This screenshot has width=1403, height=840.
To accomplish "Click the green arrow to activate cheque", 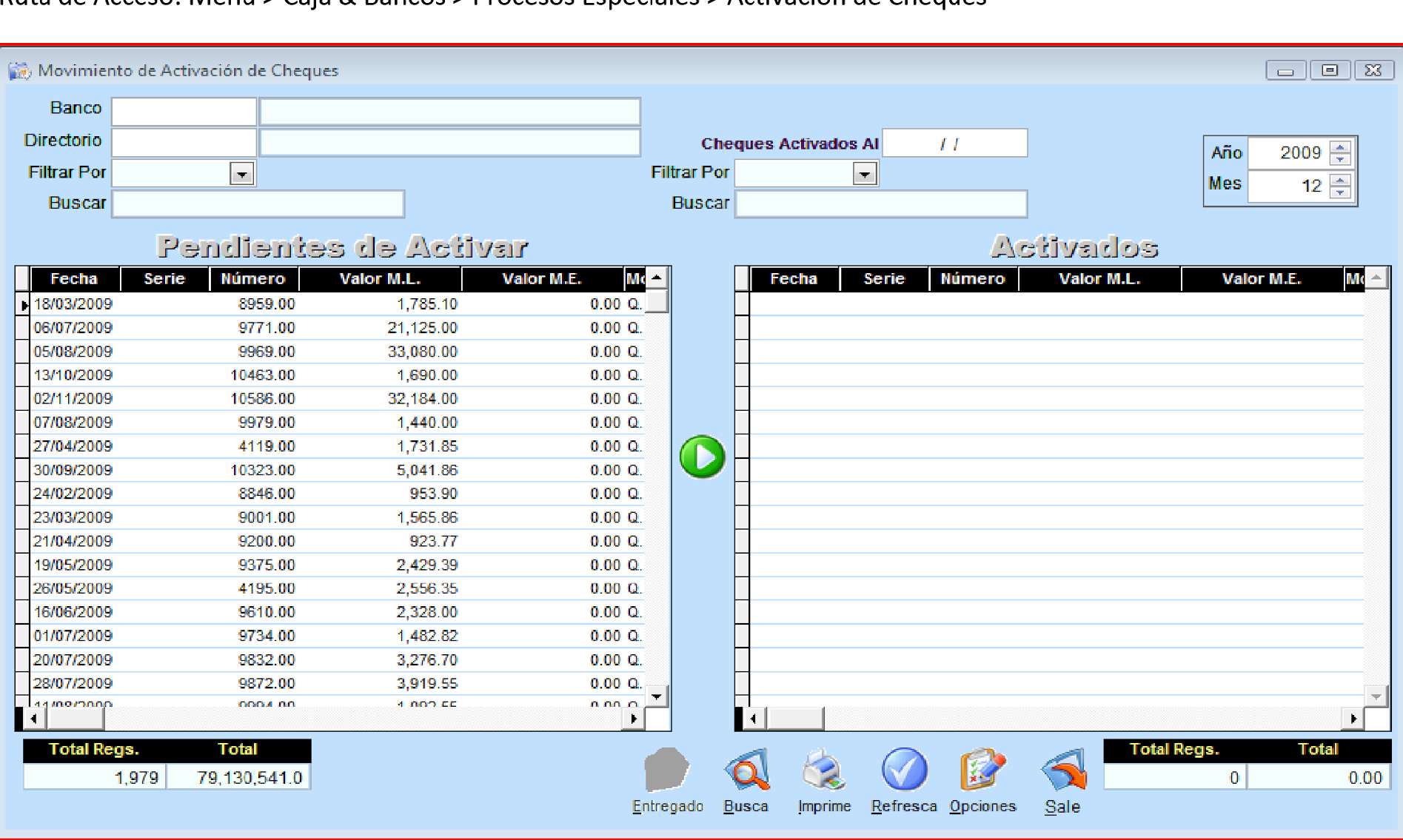I will pyautogui.click(x=701, y=457).
